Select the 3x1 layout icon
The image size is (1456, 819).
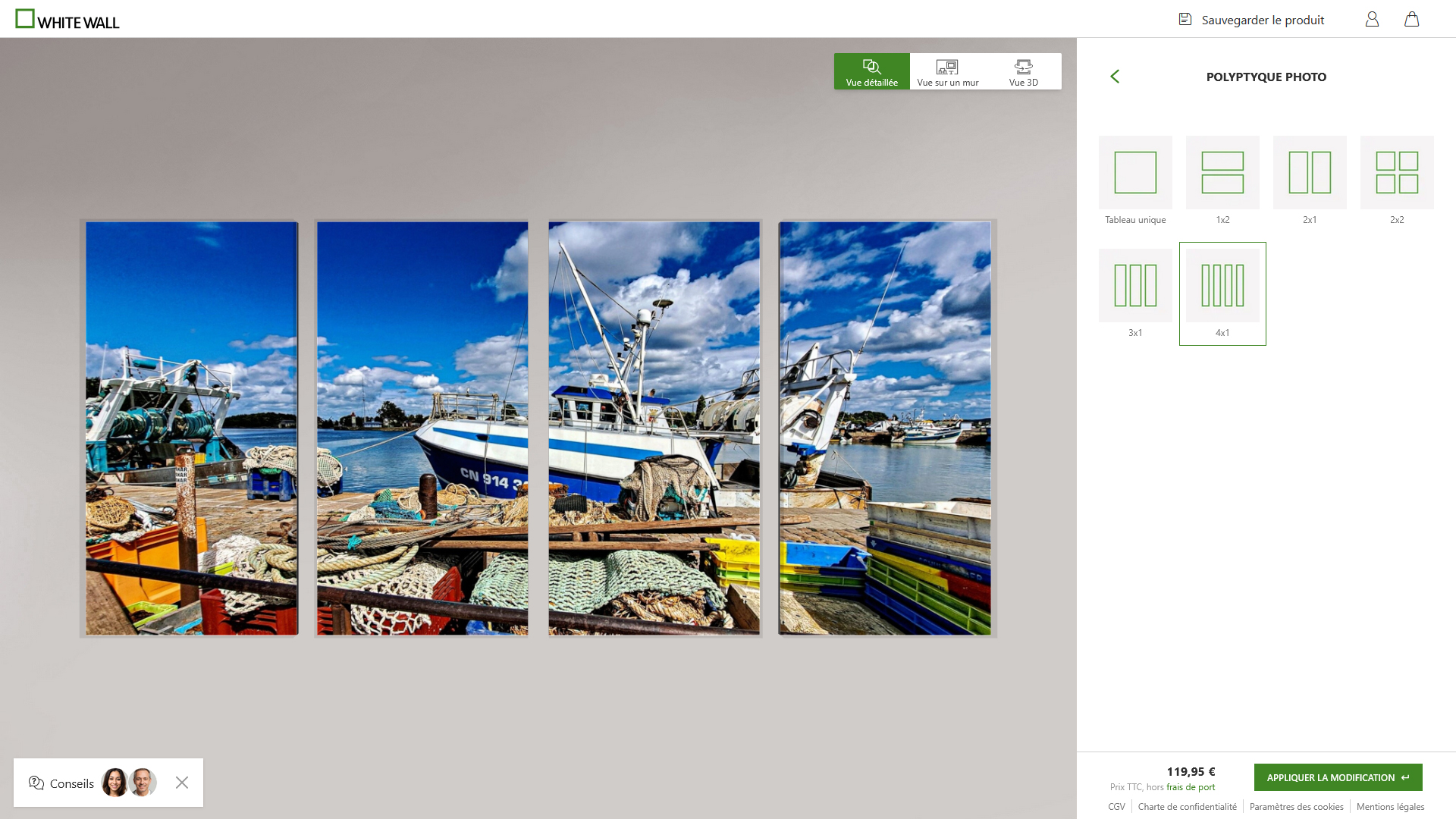[x=1135, y=286]
